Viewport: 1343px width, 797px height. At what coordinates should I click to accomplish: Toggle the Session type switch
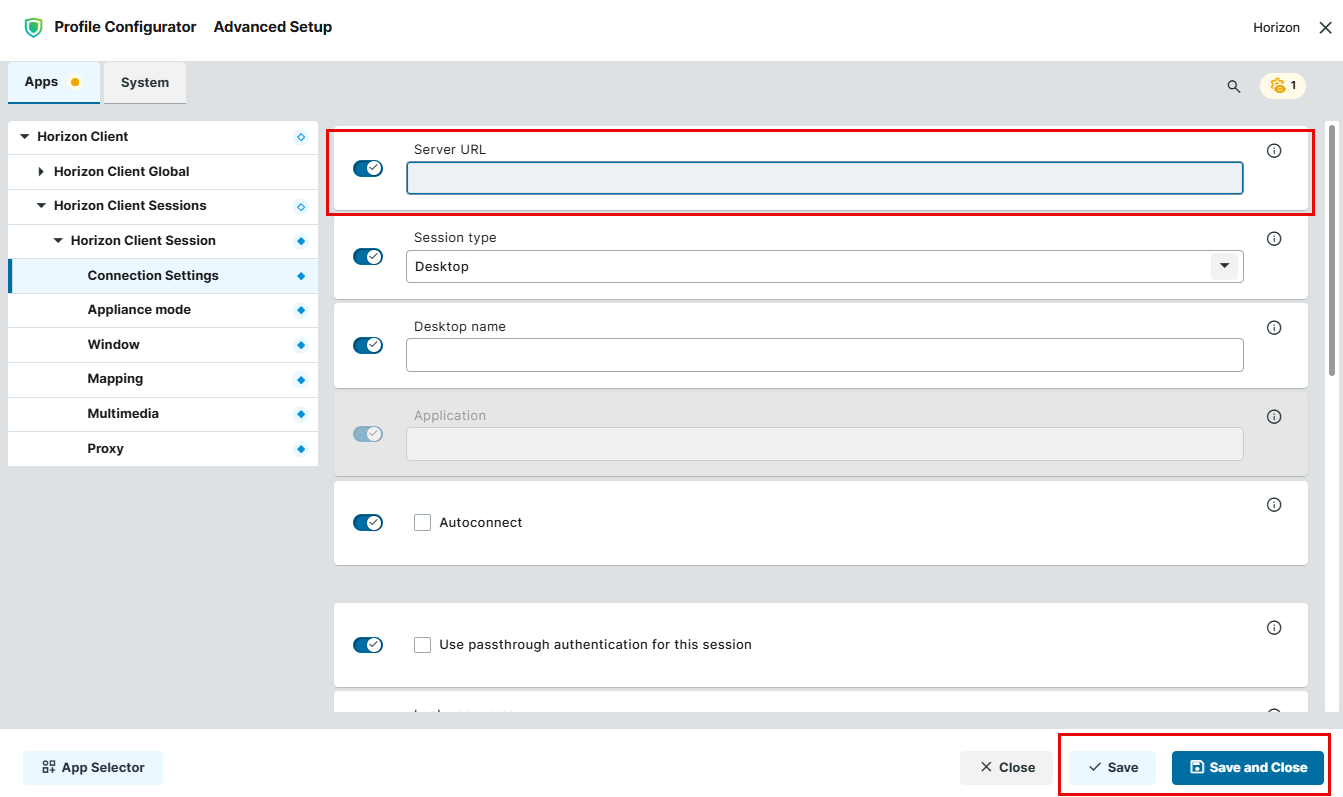click(x=368, y=257)
